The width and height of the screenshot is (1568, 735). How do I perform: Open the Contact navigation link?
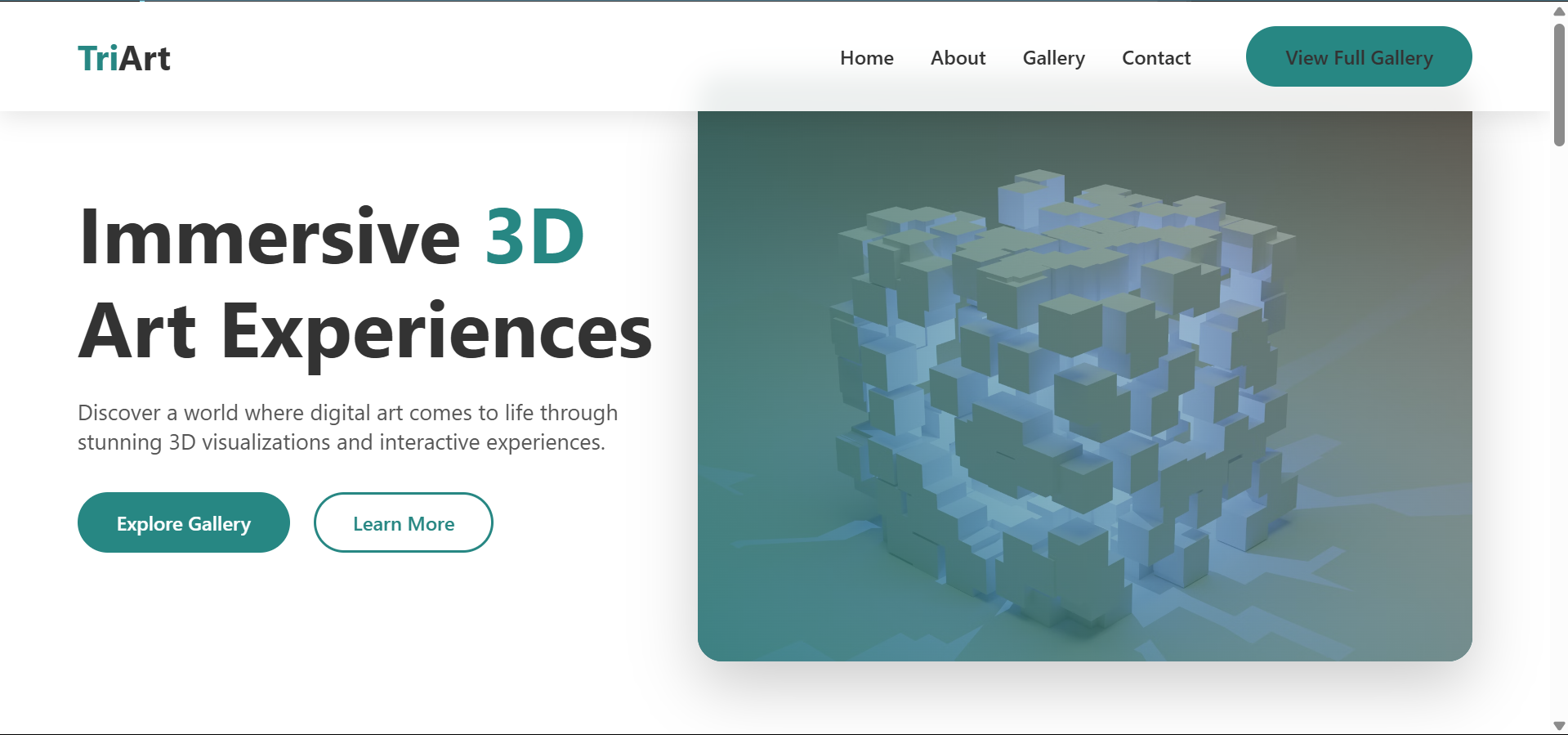point(1155,58)
